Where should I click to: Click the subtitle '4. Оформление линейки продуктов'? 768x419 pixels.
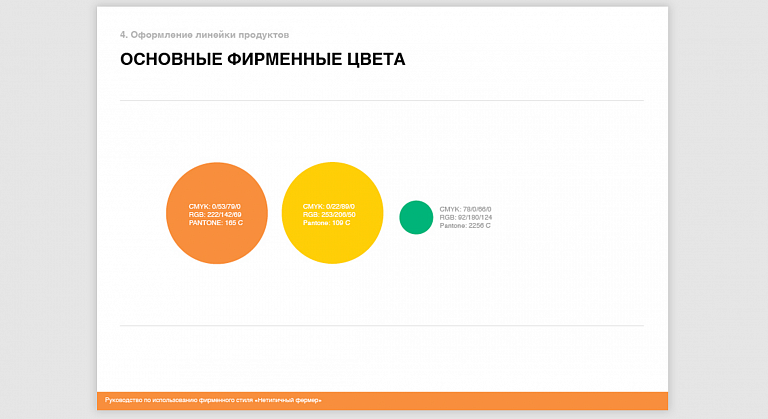[x=204, y=35]
